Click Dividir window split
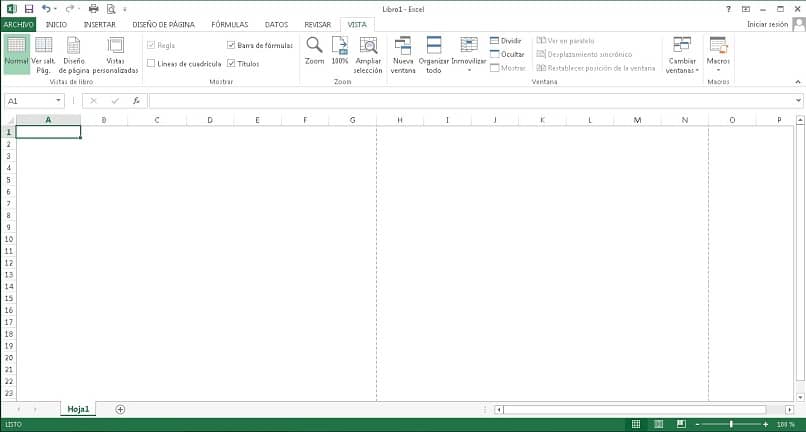The image size is (806, 432). (x=506, y=41)
